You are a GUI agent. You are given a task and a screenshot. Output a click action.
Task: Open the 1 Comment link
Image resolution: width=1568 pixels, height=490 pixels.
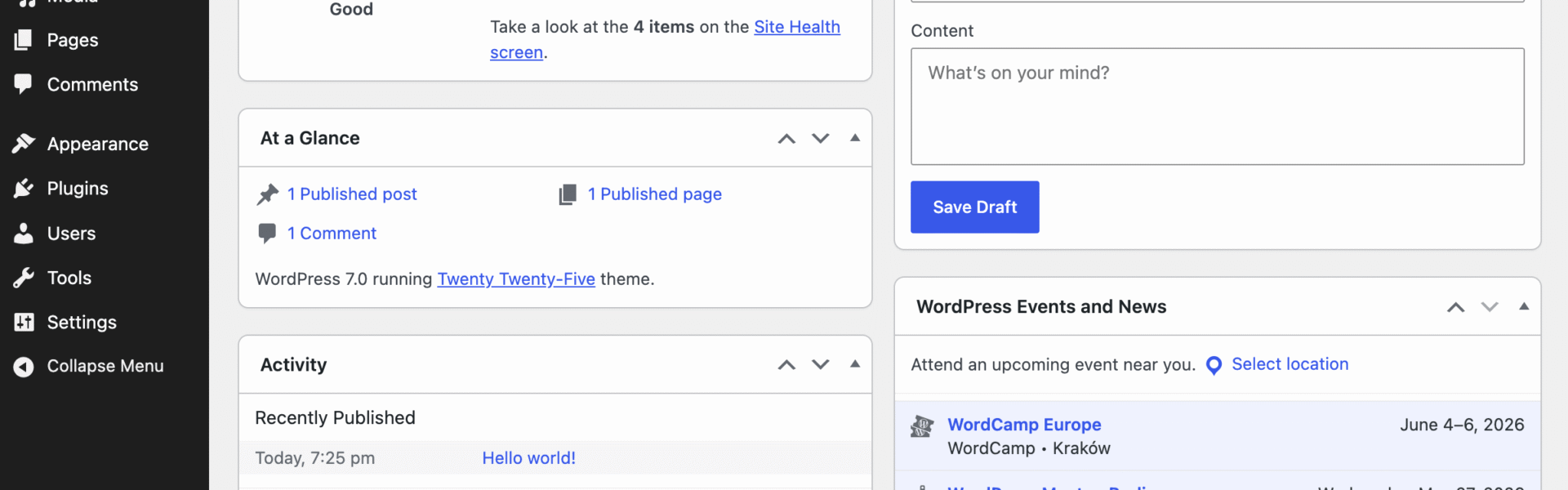pyautogui.click(x=332, y=234)
